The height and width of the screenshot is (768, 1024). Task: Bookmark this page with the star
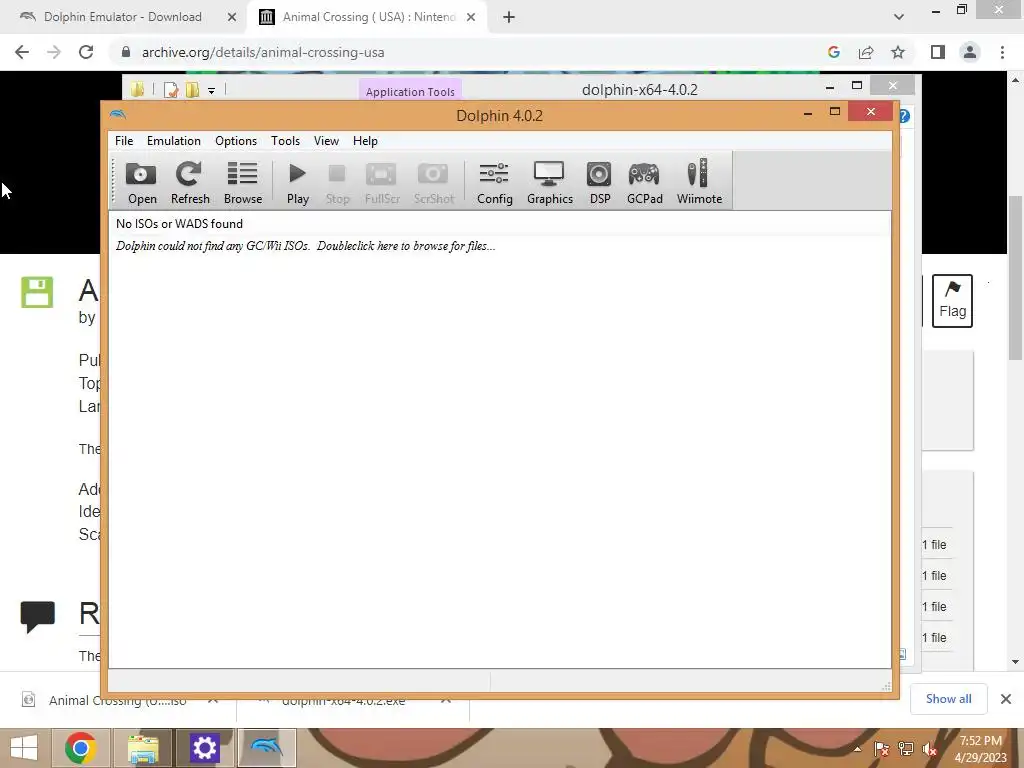pos(898,52)
